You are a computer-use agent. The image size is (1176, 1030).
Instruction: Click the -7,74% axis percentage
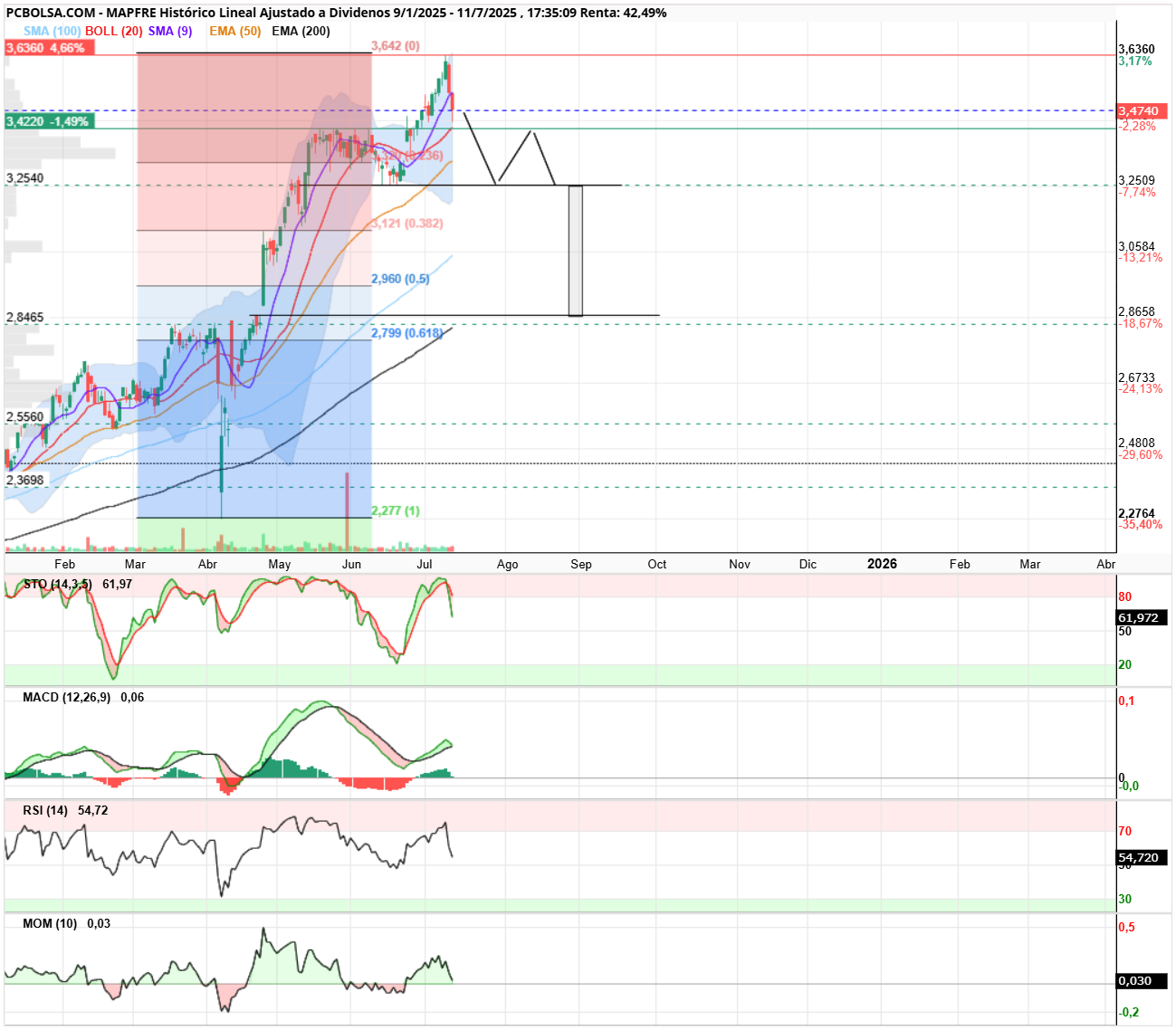[x=1137, y=193]
